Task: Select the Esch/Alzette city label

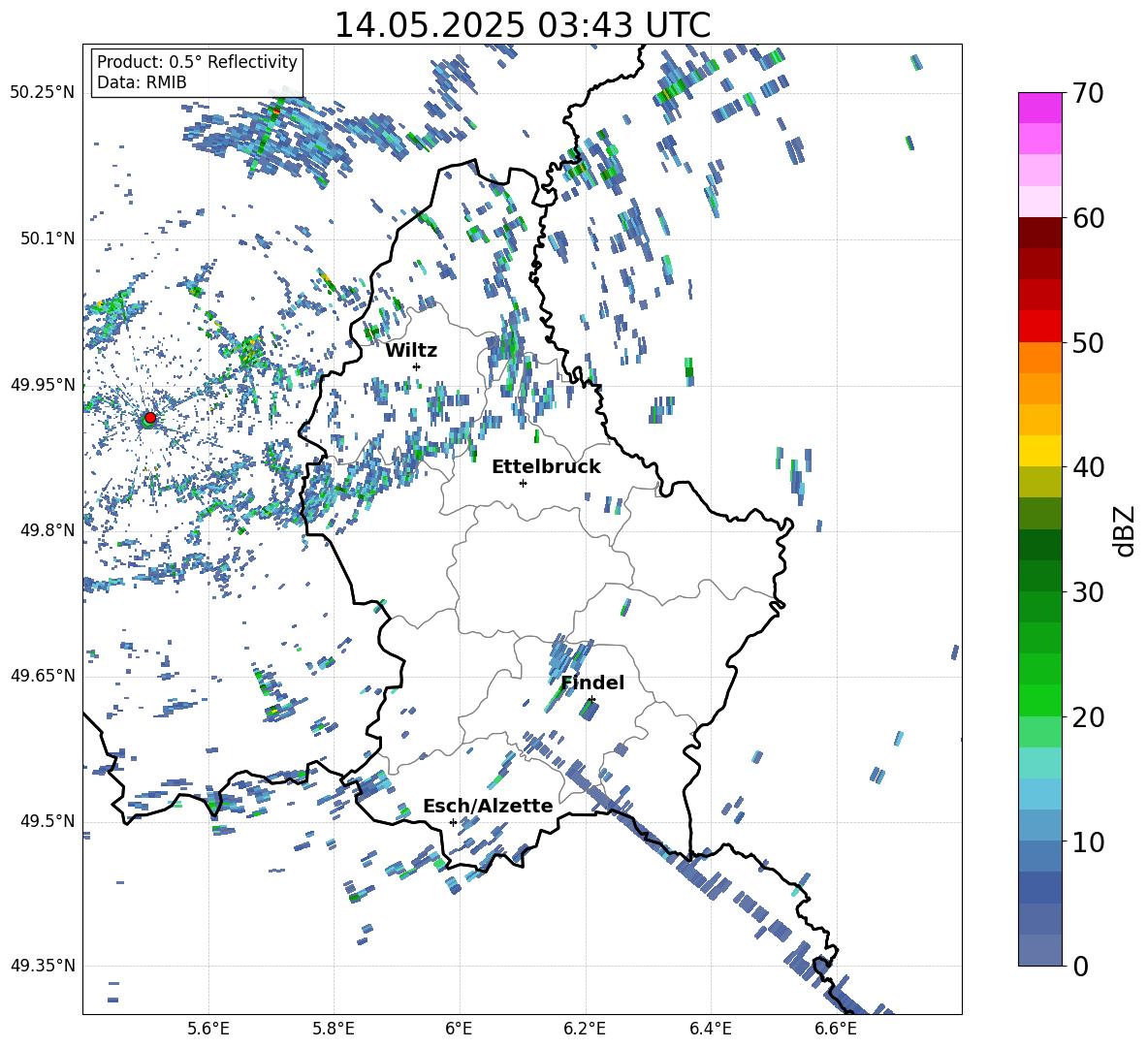Action: (x=488, y=806)
